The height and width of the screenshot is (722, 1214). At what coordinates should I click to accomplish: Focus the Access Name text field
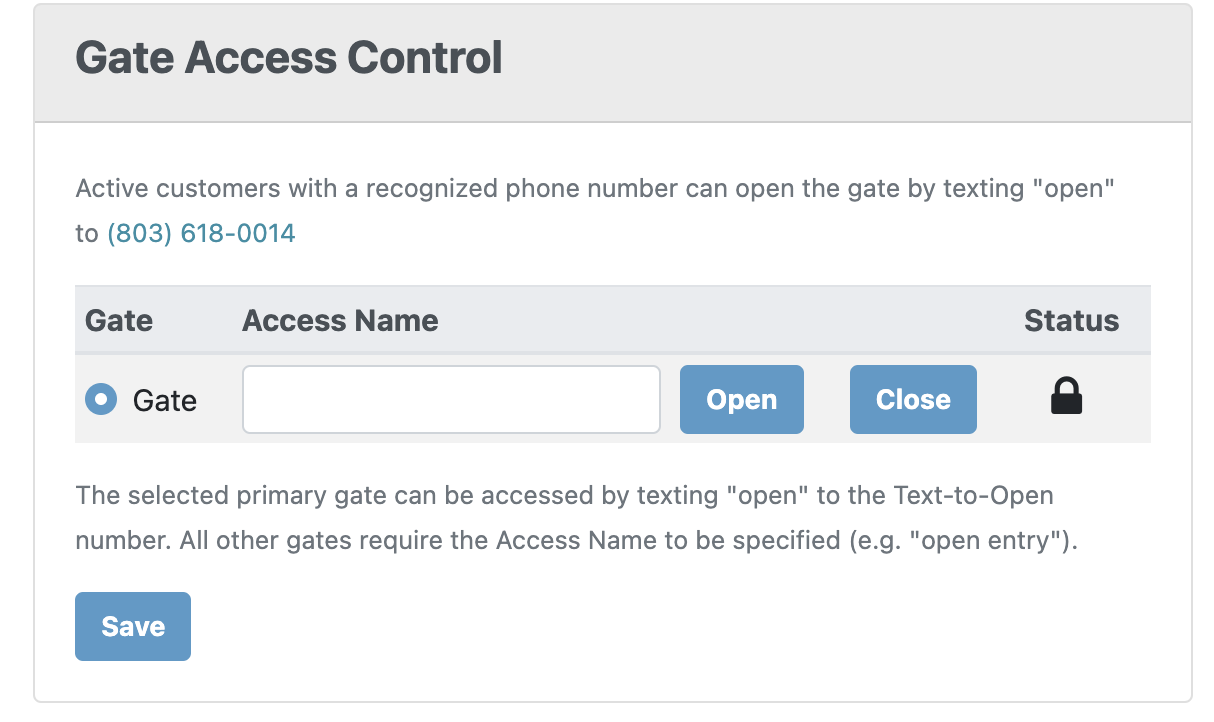pos(451,399)
